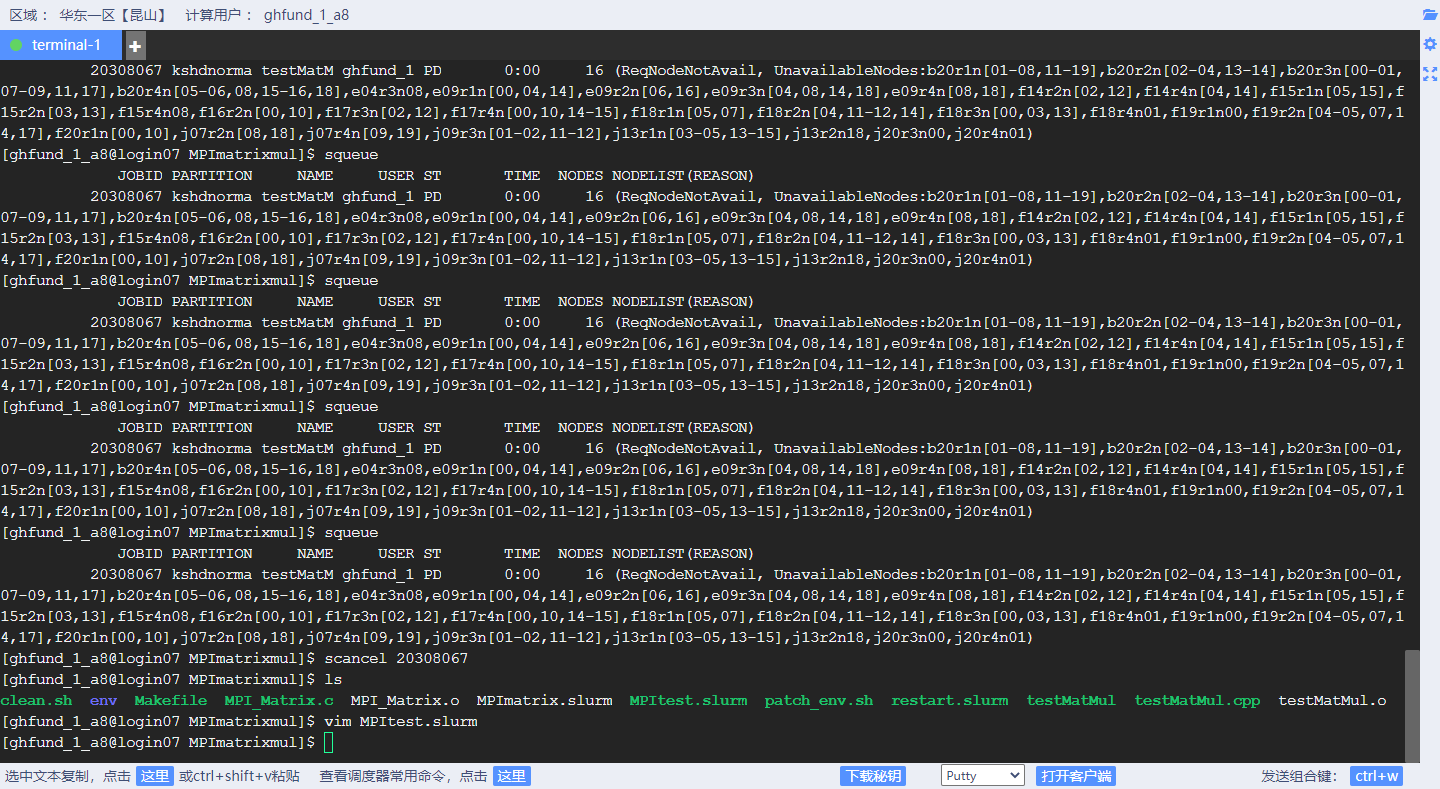1440x789 pixels.
Task: Toggle fullscreen with the expand arrows icon
Action: click(x=1430, y=74)
